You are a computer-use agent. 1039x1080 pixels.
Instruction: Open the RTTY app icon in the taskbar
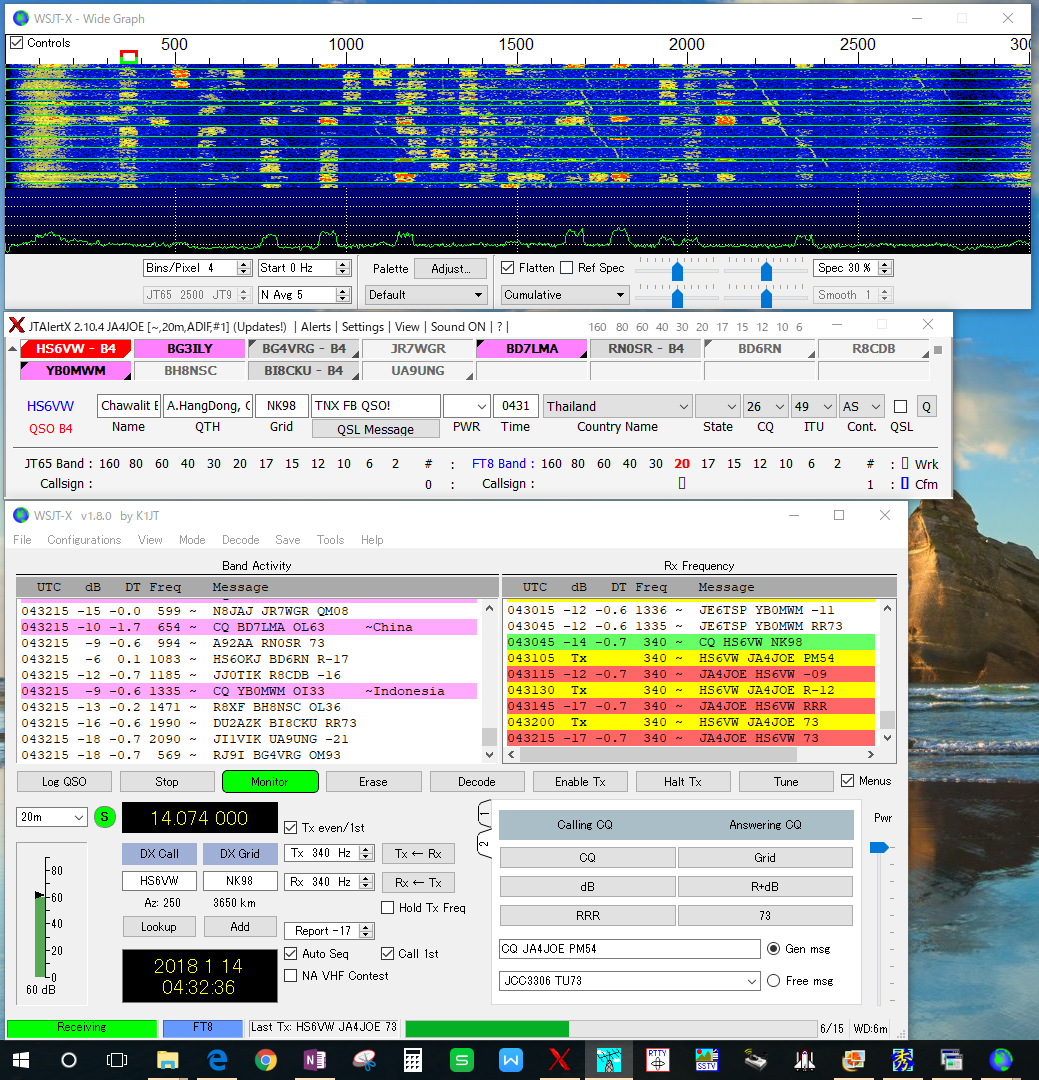pyautogui.click(x=657, y=1059)
